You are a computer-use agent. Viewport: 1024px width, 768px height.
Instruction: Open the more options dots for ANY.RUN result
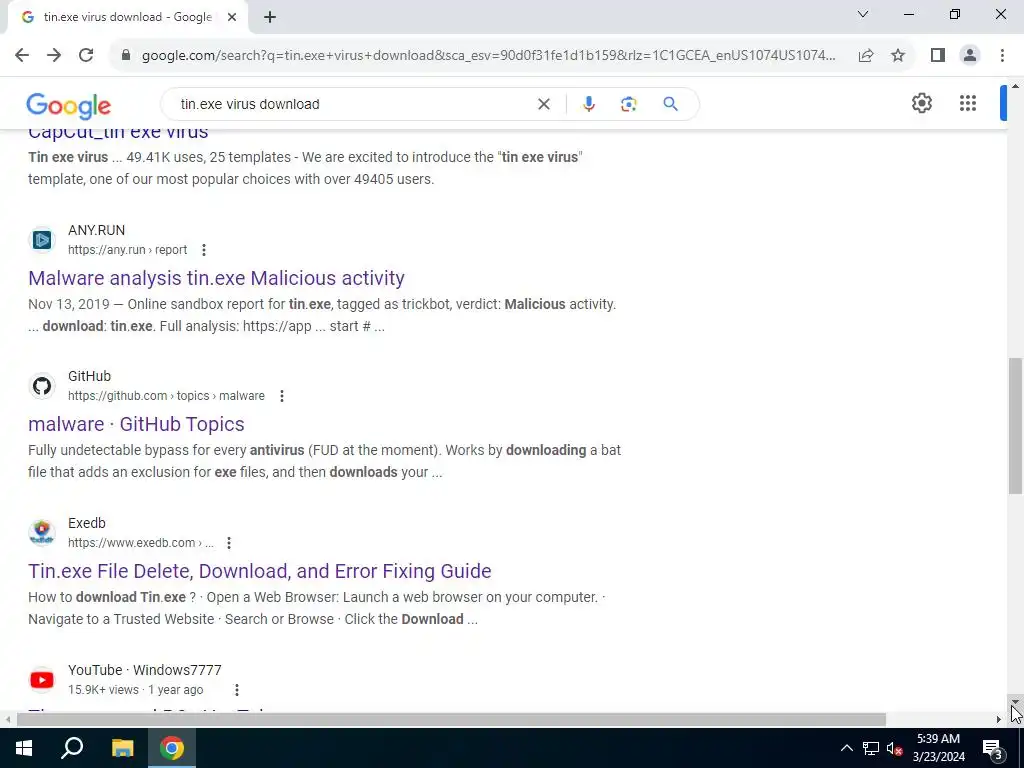coord(204,249)
